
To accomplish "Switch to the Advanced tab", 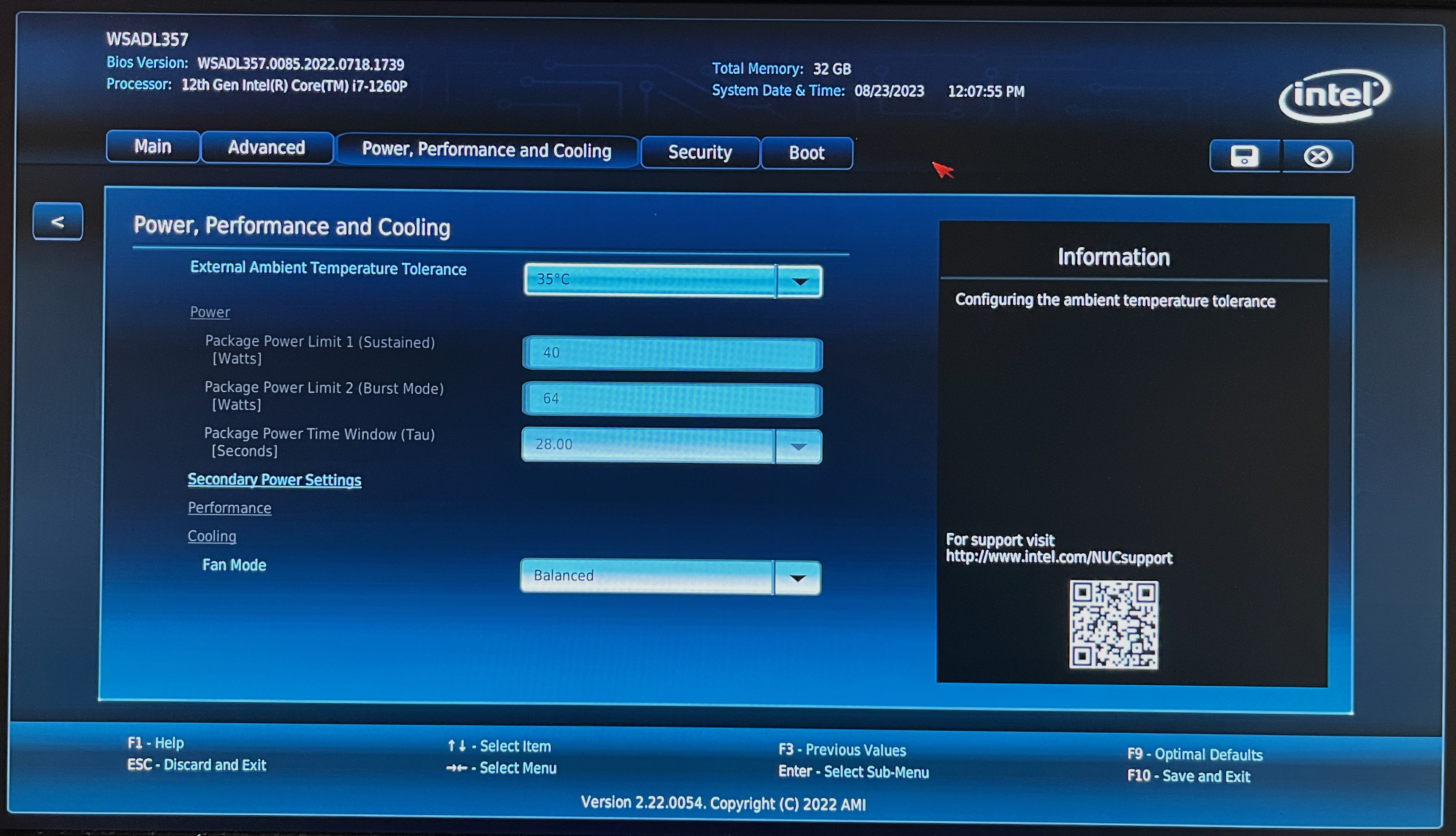I will pos(266,148).
